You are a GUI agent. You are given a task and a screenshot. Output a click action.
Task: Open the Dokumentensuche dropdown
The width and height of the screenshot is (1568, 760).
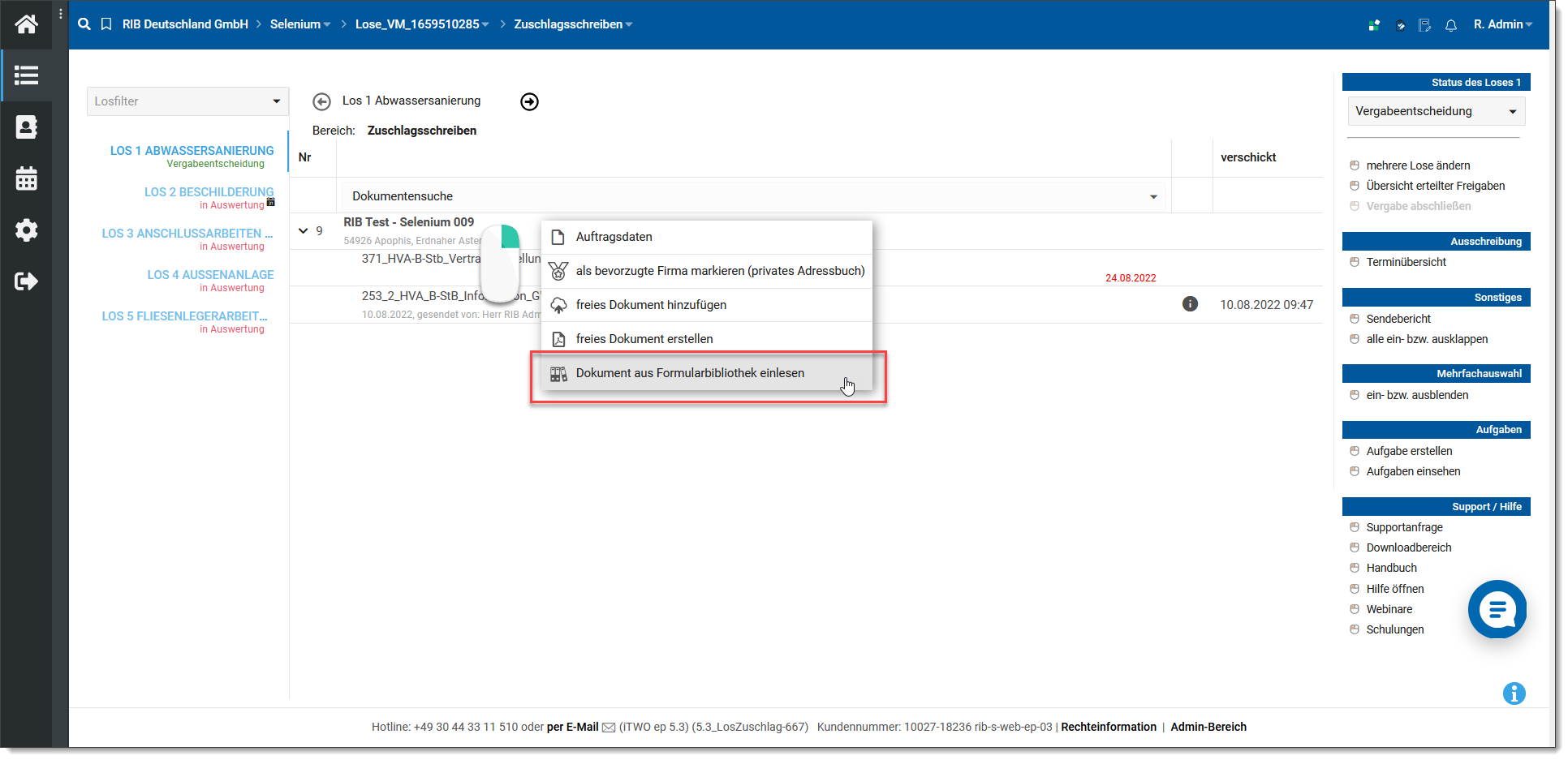(753, 196)
